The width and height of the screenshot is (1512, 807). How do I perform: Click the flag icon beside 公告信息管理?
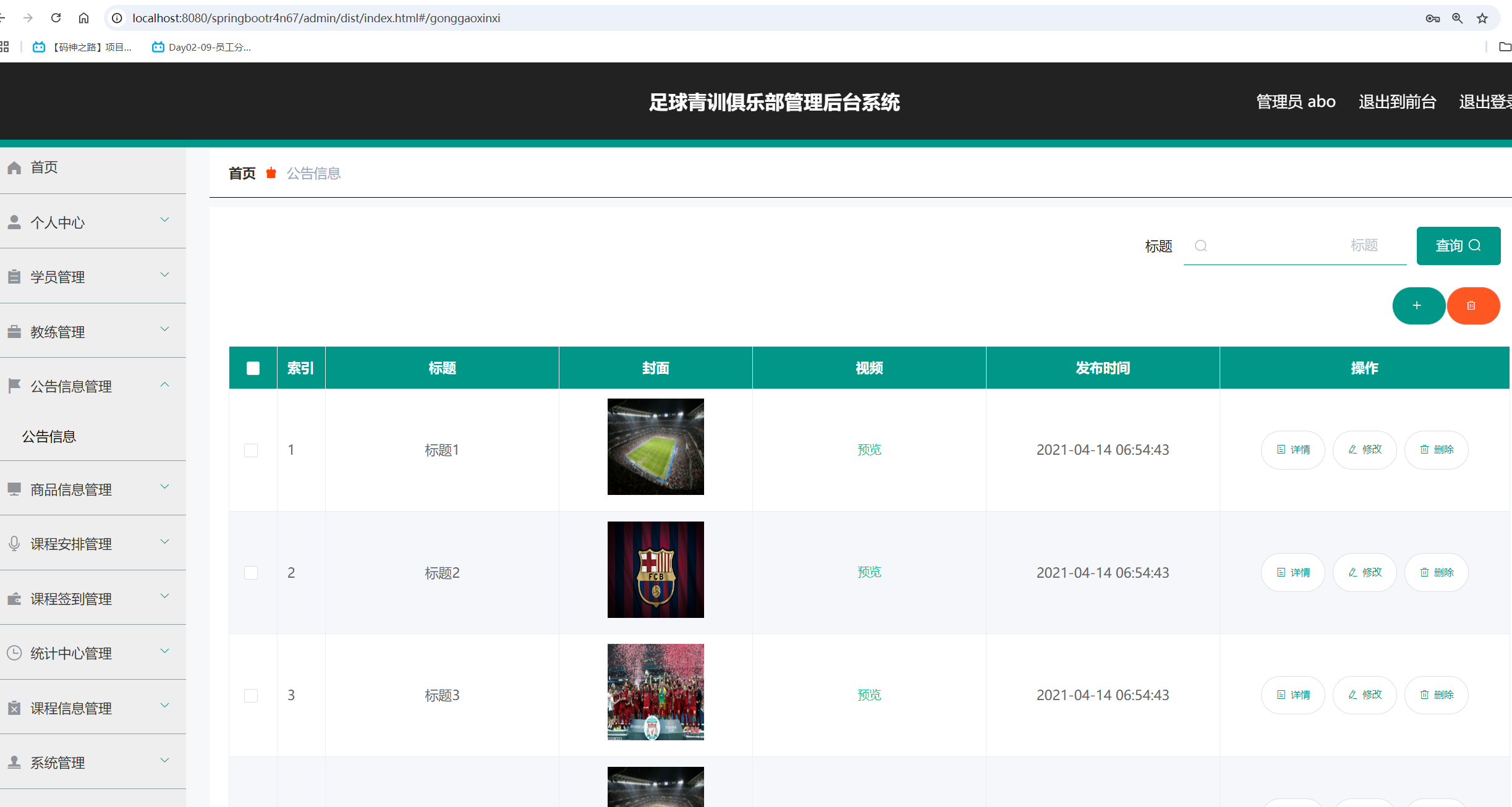pyautogui.click(x=14, y=385)
